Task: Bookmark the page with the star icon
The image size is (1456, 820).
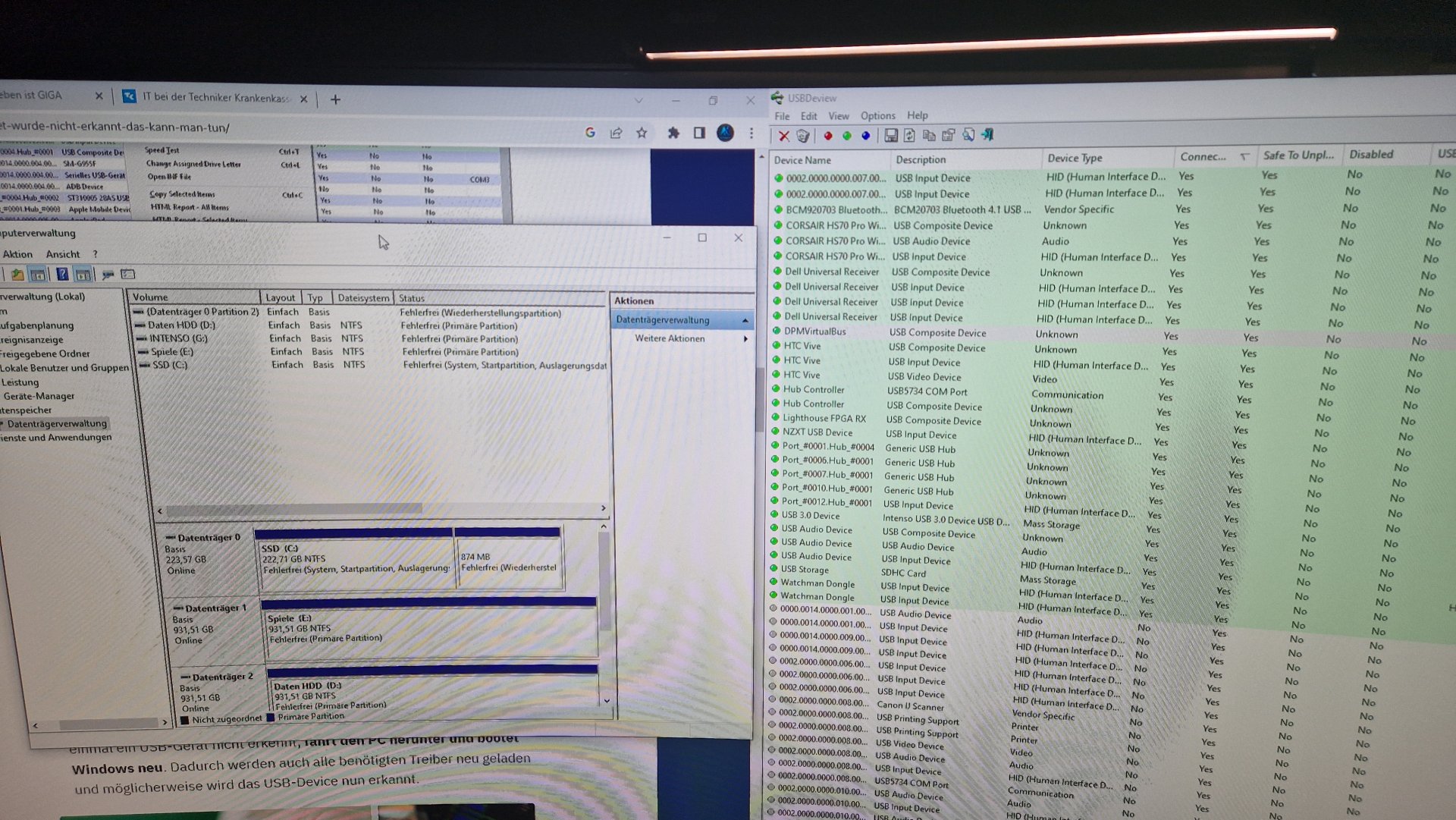Action: (x=642, y=133)
